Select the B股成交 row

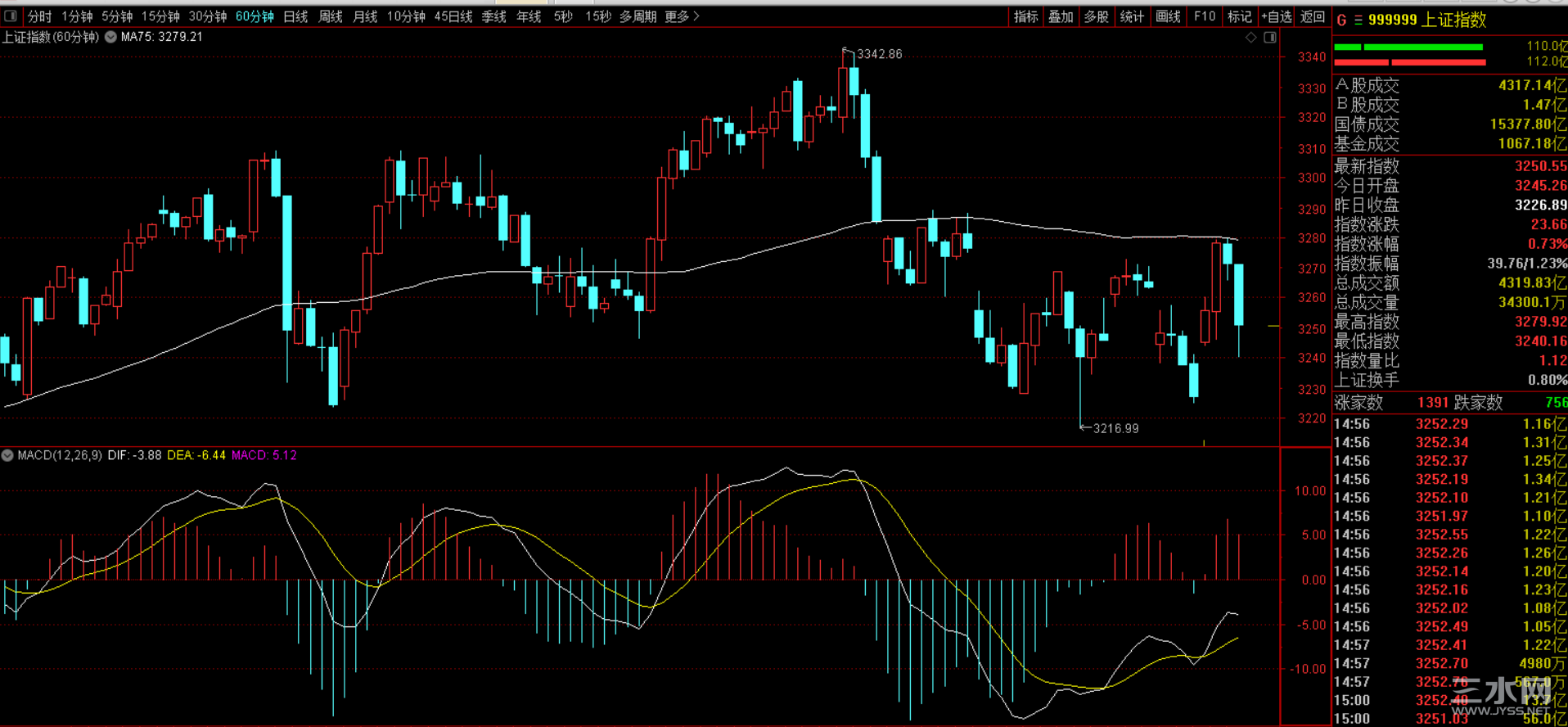[x=1450, y=105]
